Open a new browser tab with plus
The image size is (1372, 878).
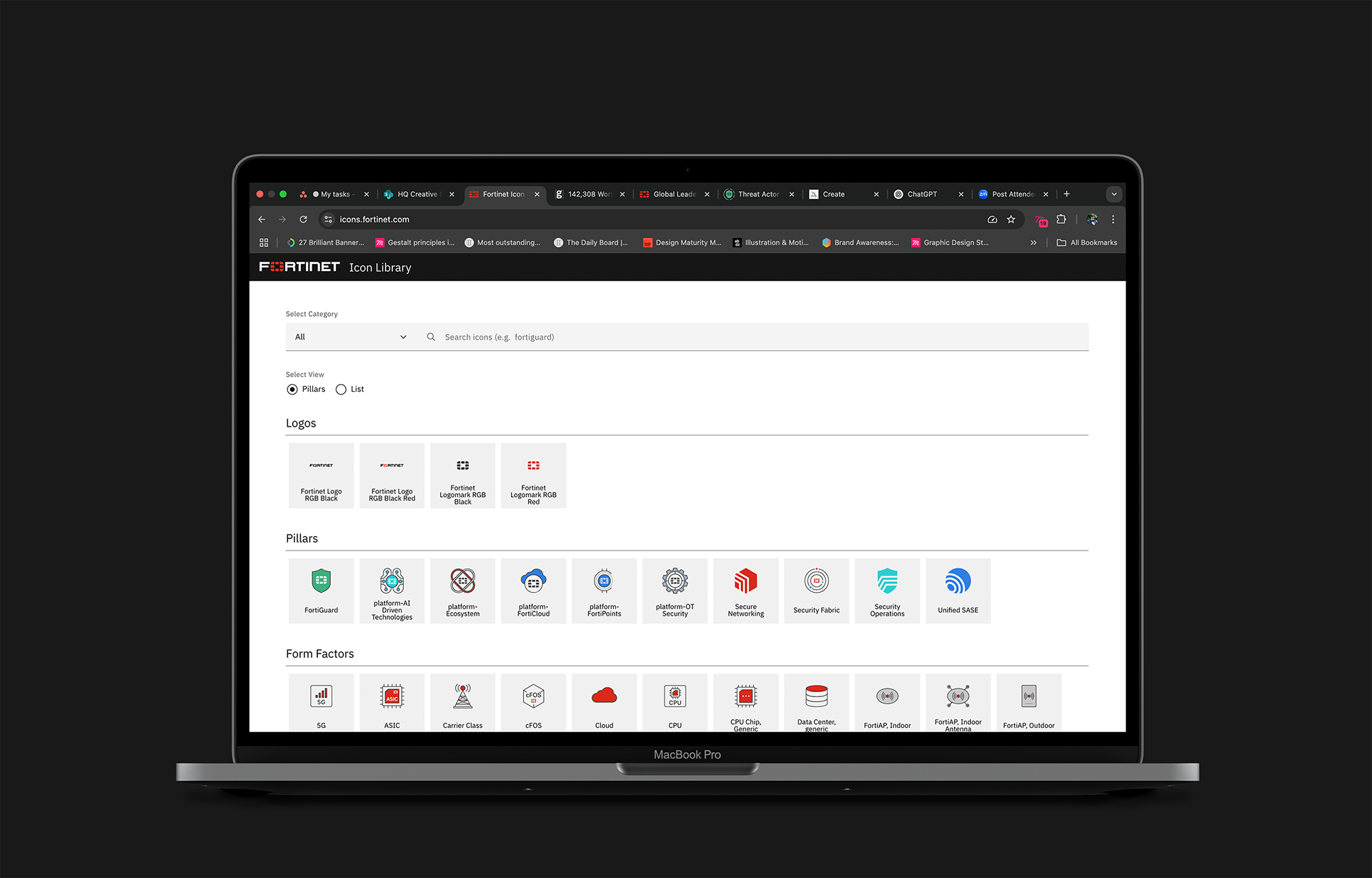(x=1066, y=194)
